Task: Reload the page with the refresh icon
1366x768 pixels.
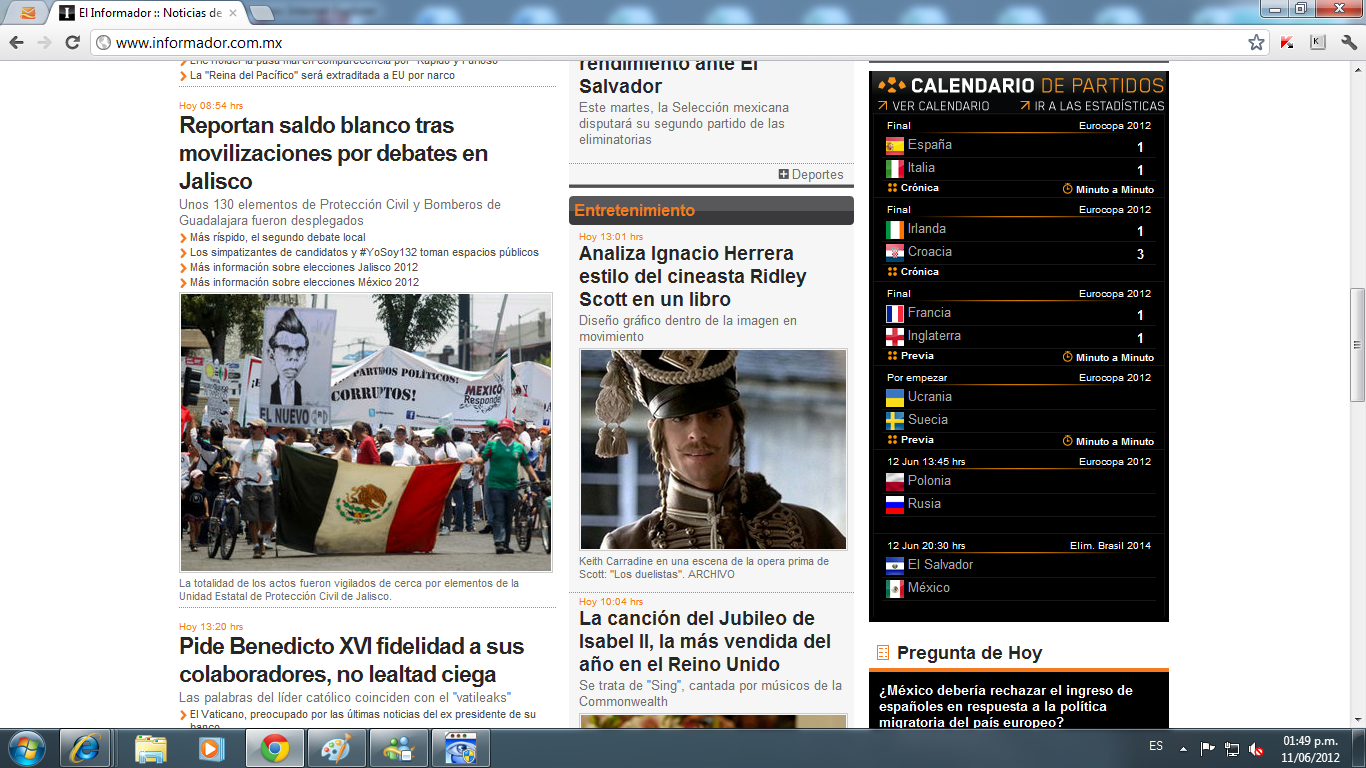Action: pyautogui.click(x=72, y=42)
